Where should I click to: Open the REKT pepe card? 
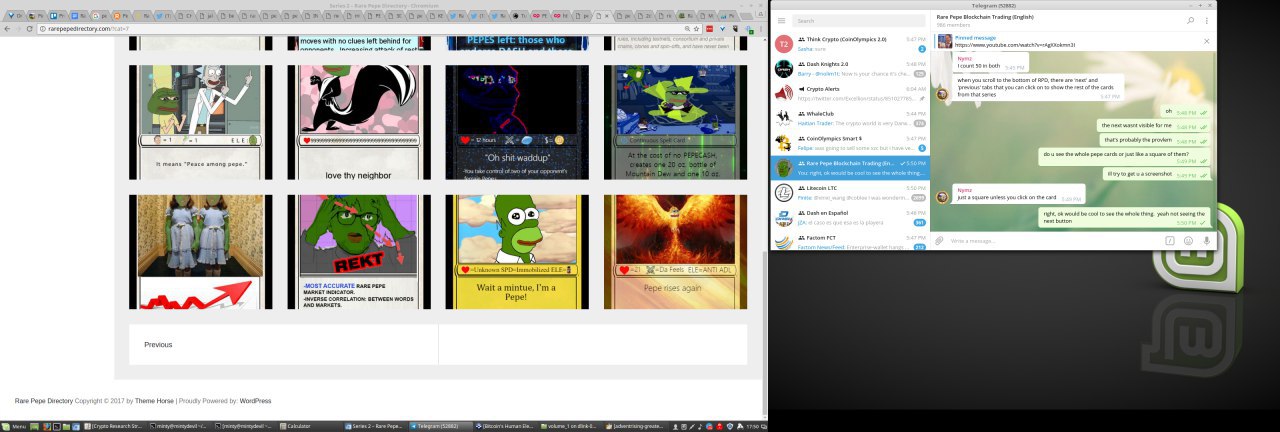tap(359, 252)
